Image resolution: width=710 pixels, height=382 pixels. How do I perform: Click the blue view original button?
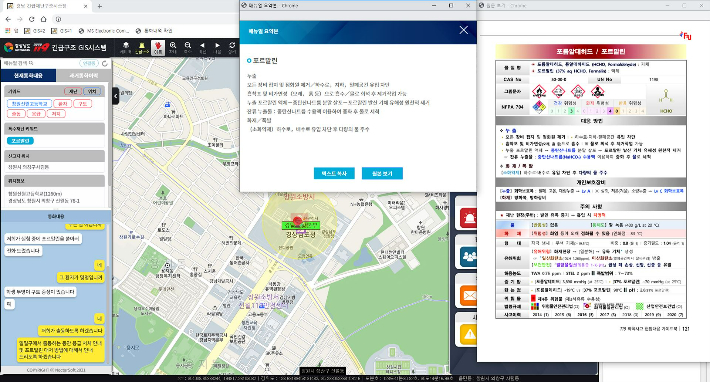pyautogui.click(x=382, y=173)
